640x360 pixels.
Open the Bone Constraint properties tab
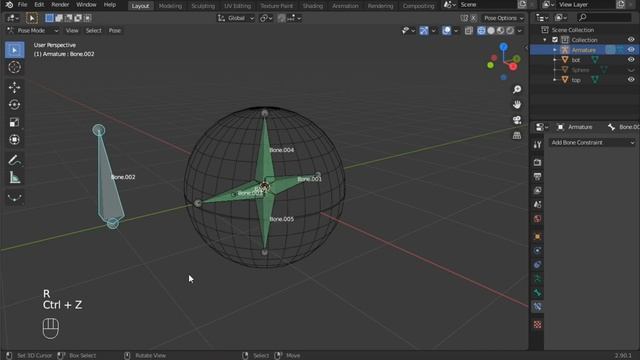[538, 307]
